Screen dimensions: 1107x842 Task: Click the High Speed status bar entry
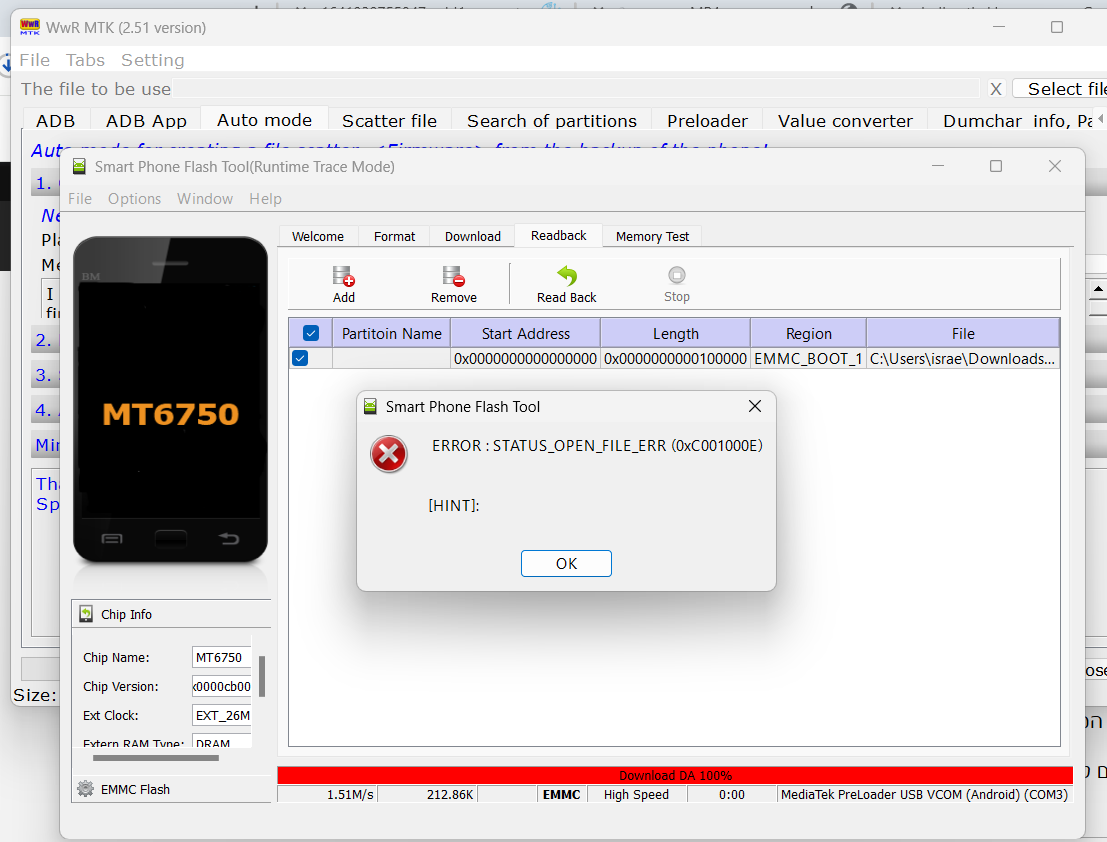pyautogui.click(x=636, y=794)
